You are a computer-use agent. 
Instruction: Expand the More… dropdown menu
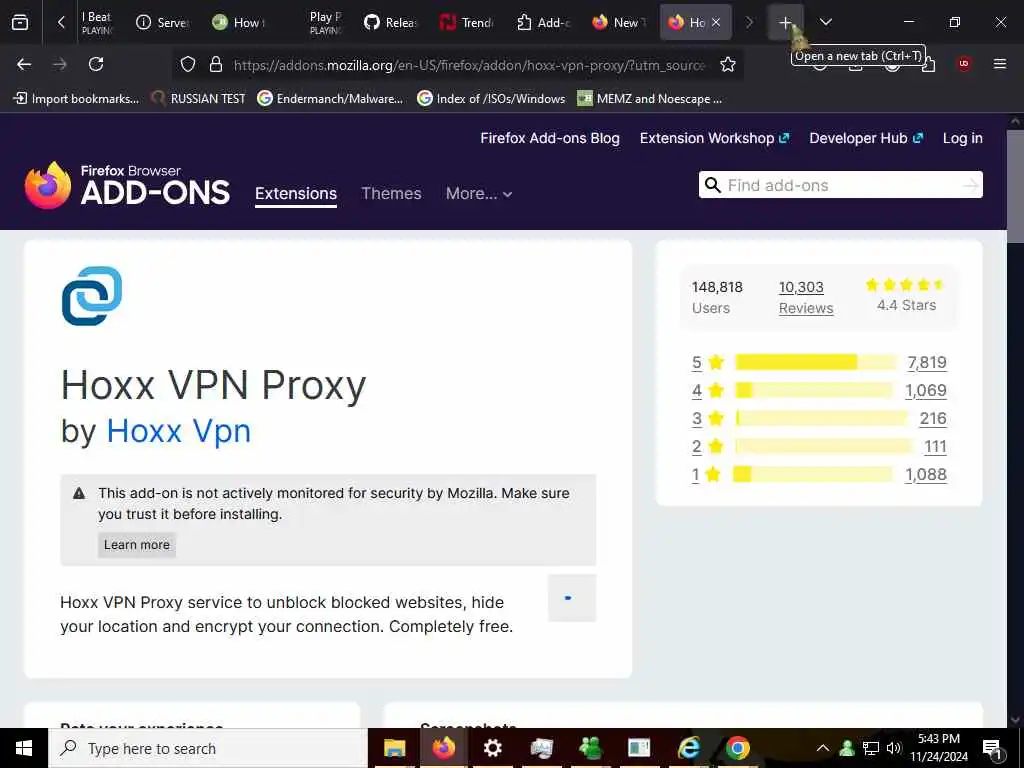point(479,193)
